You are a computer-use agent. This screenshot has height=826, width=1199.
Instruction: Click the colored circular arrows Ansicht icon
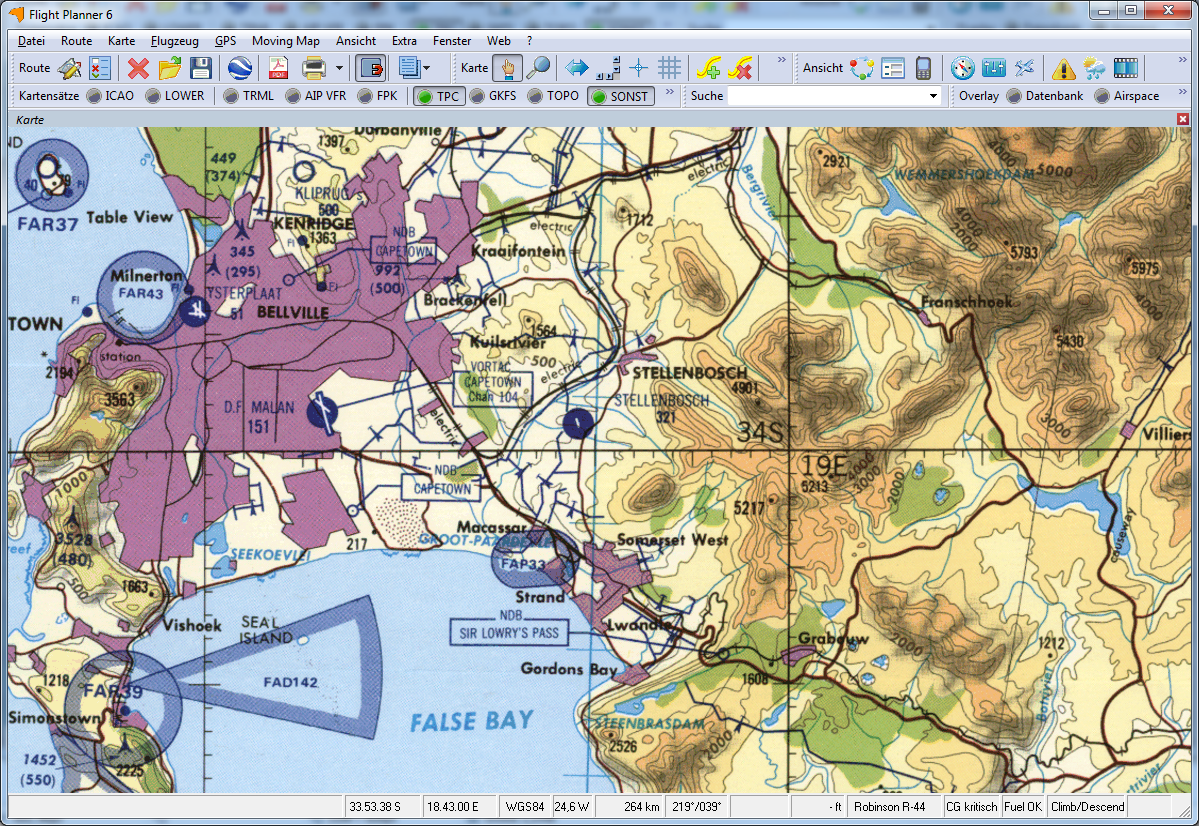point(862,68)
